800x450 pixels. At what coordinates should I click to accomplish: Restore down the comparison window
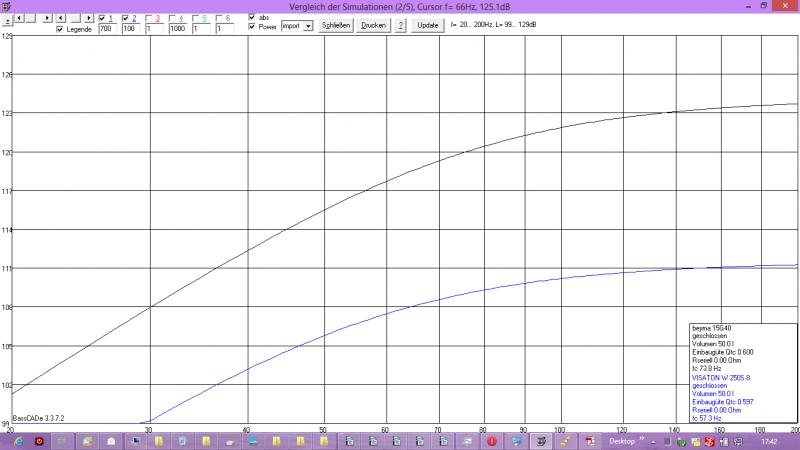click(764, 6)
